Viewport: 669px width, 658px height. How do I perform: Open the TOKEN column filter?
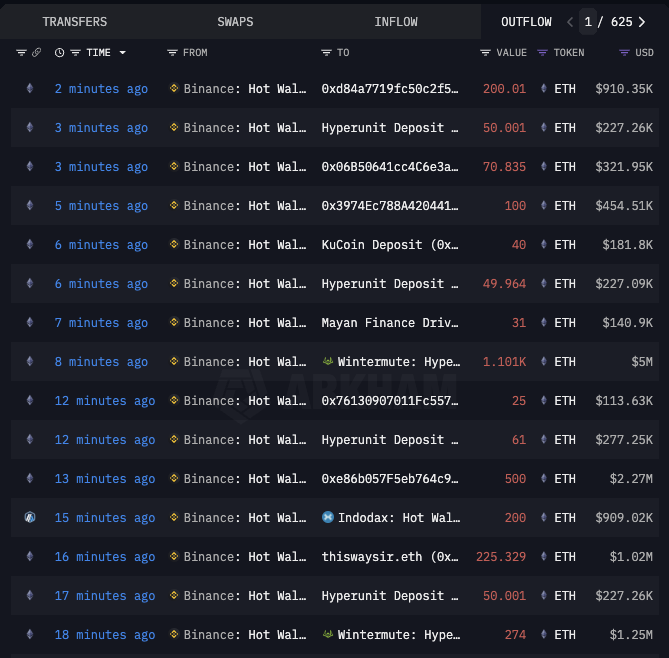pyautogui.click(x=542, y=52)
